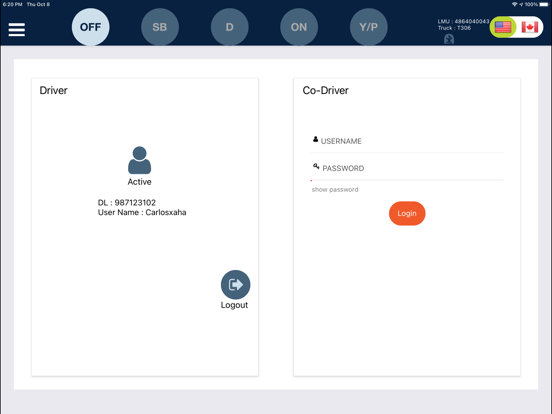Viewport: 552px width, 414px height.
Task: Click the Co-Driver panel heading
Action: [326, 90]
